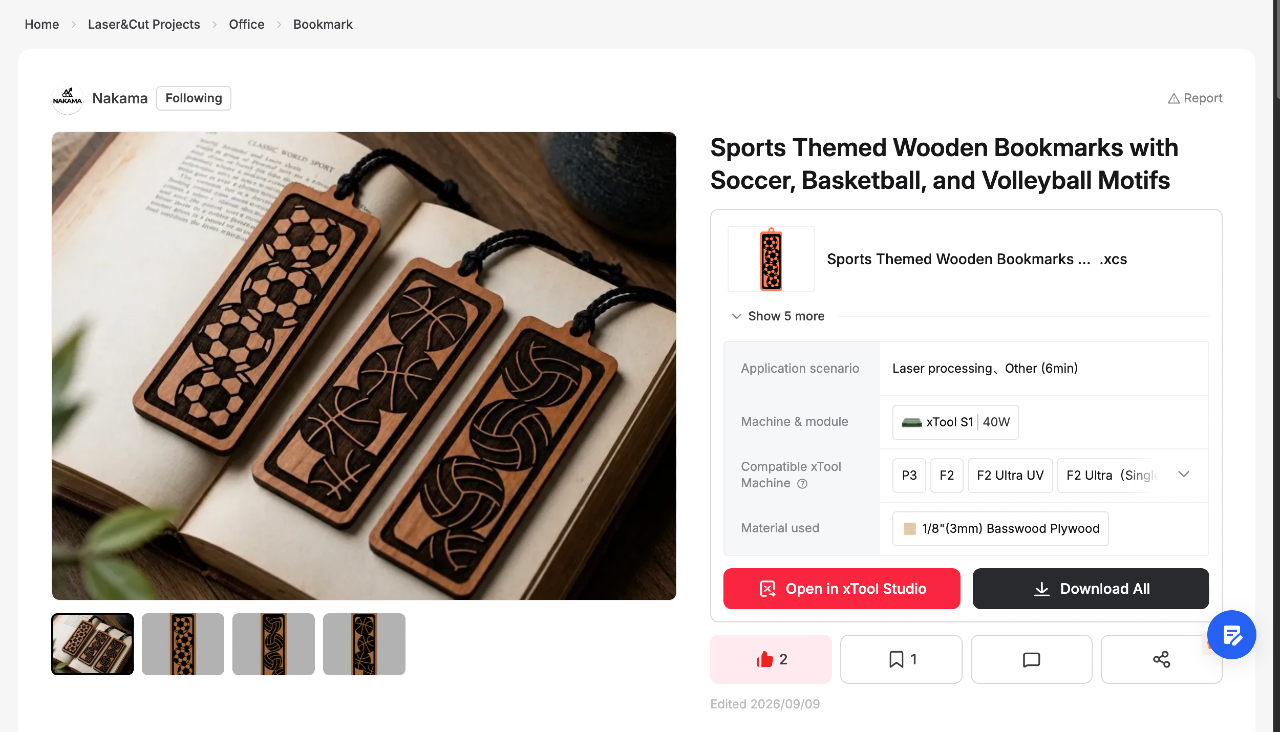Image resolution: width=1280 pixels, height=732 pixels.
Task: Click Open in xTool Studio button
Action: click(842, 589)
